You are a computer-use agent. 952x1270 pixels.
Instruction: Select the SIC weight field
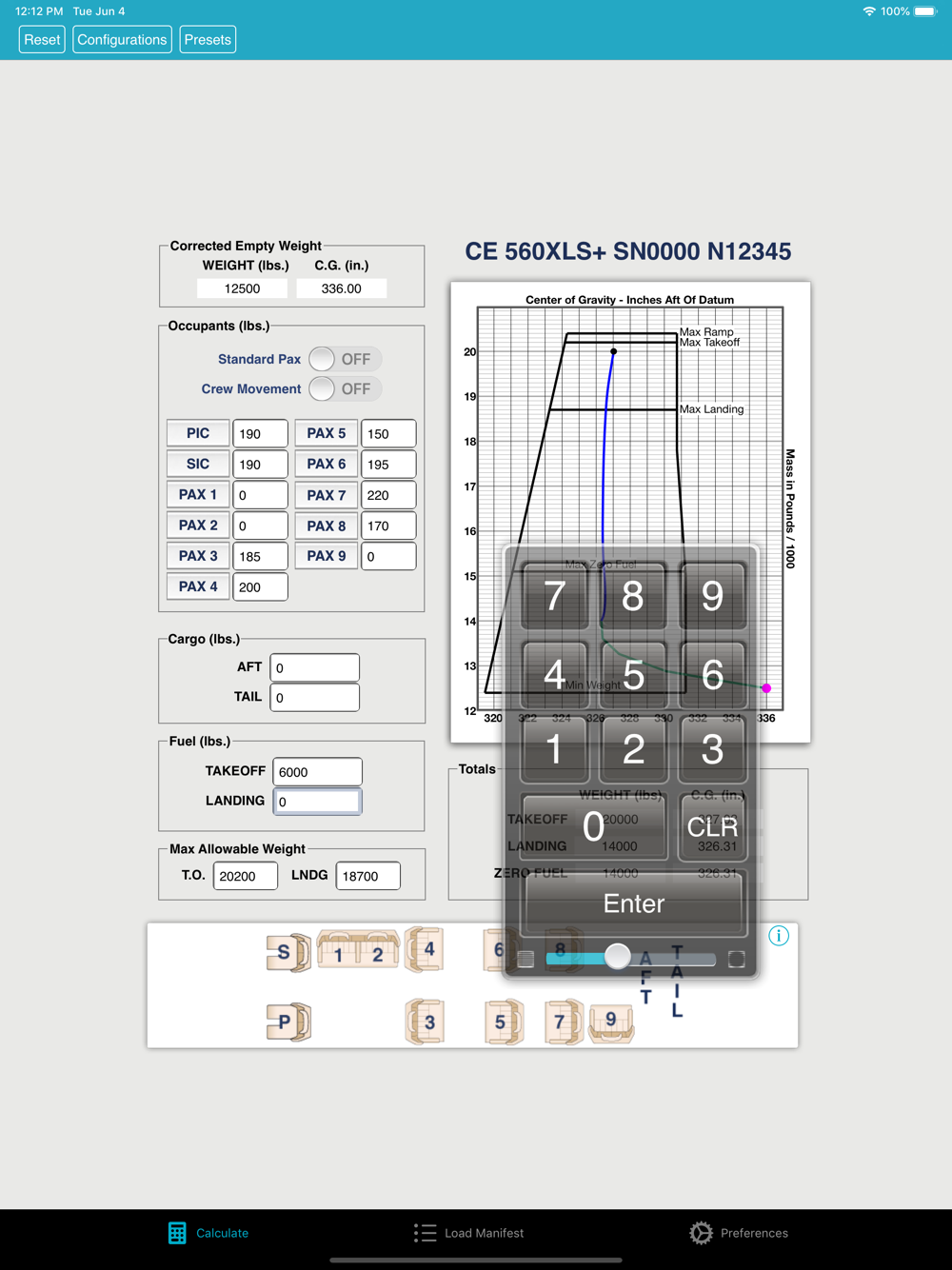(260, 464)
